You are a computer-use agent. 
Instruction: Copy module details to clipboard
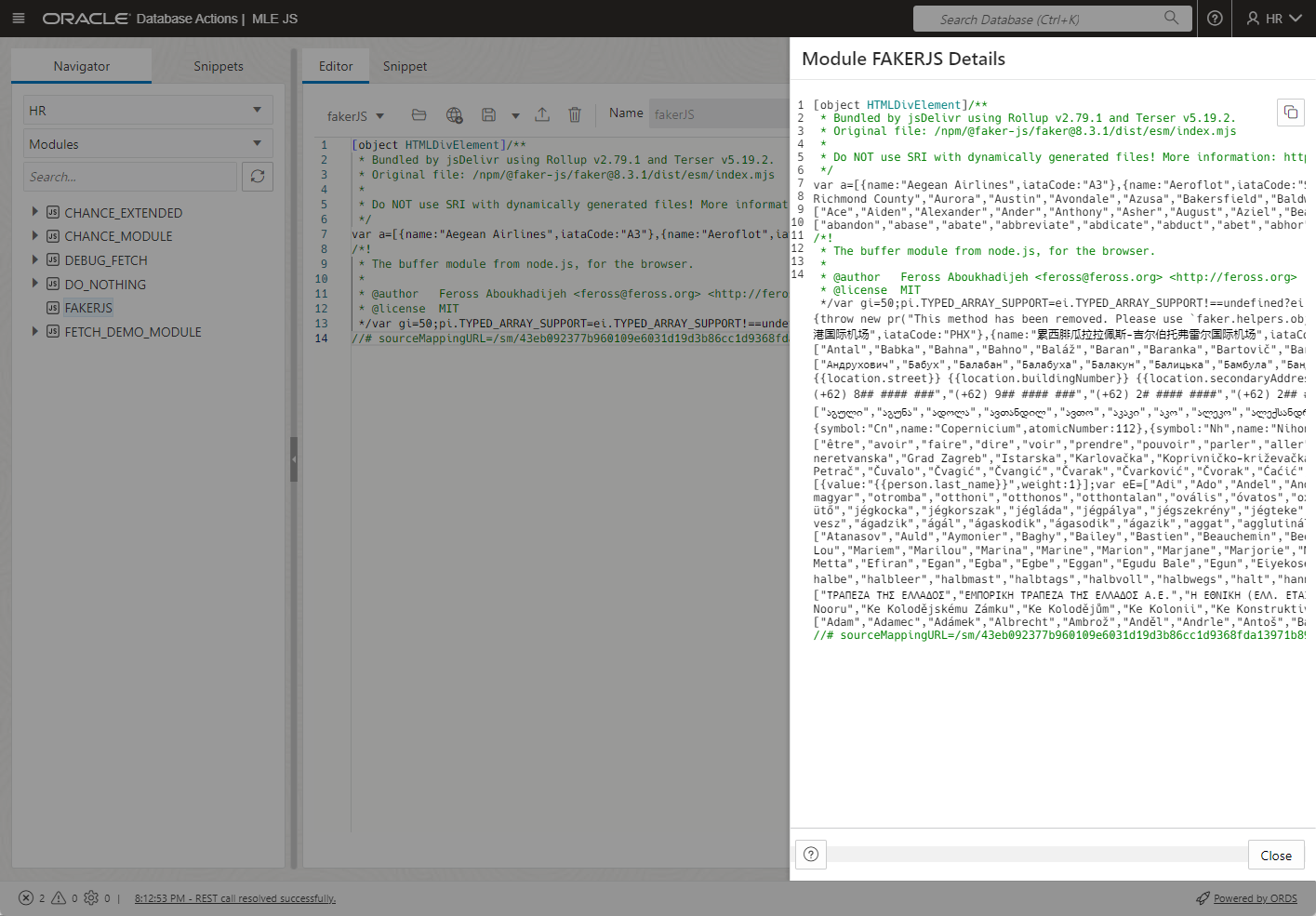(1291, 113)
